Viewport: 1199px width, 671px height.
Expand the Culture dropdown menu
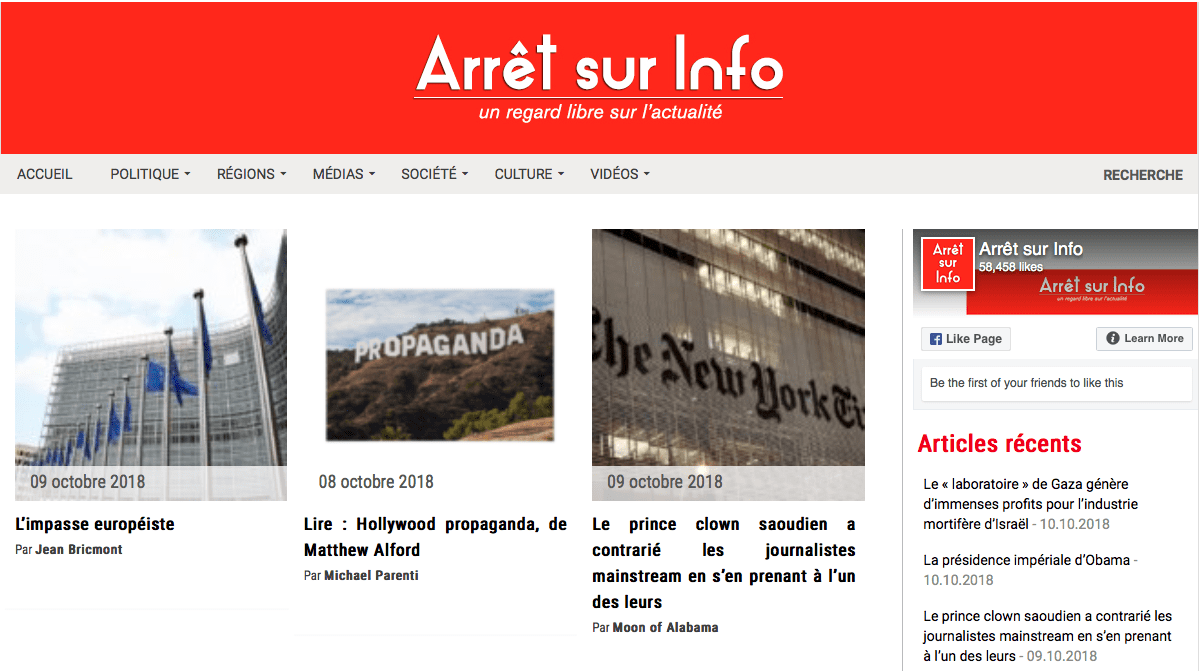529,174
